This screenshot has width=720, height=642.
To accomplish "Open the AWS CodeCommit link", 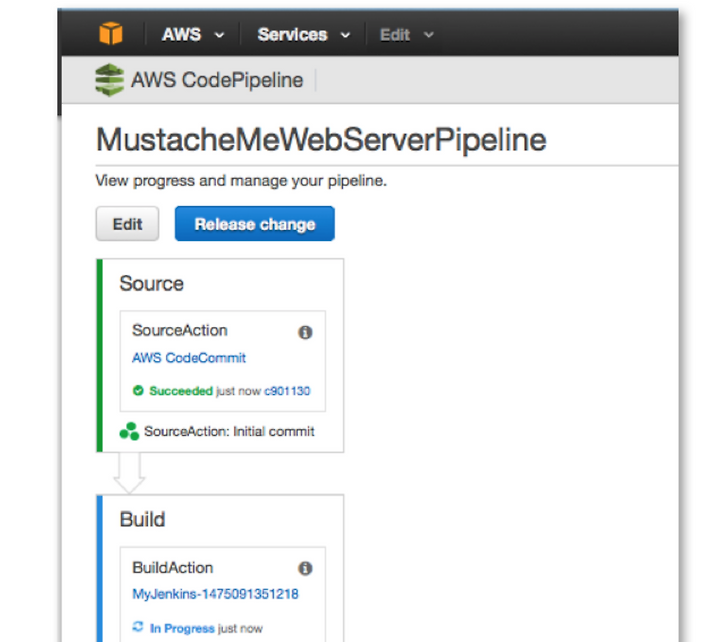I will [x=189, y=358].
